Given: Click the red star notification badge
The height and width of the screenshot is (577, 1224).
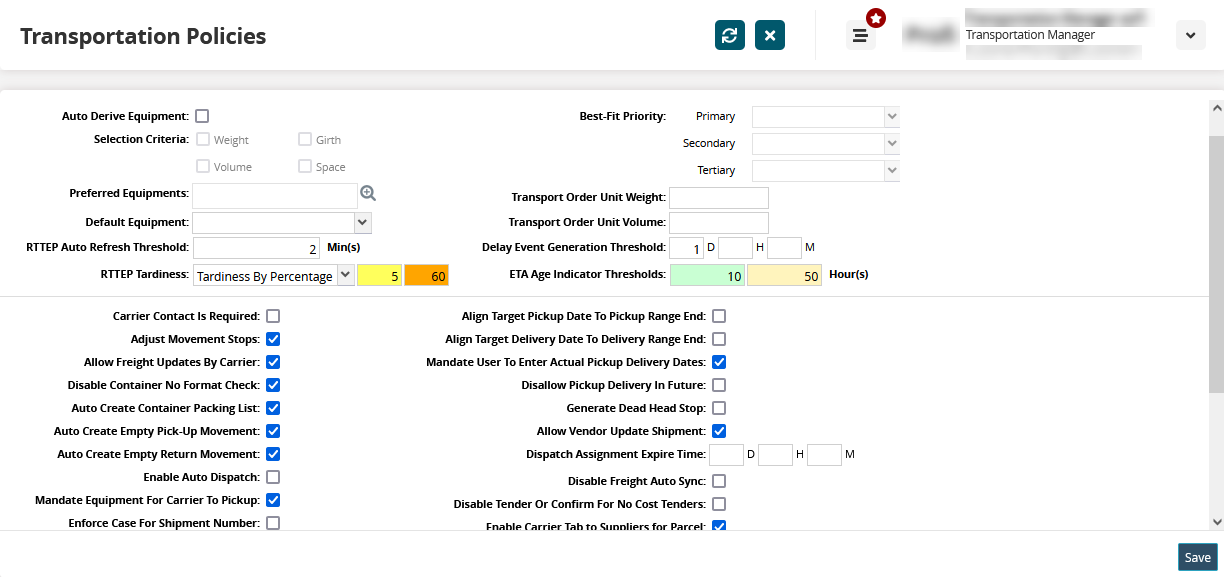Looking at the screenshot, I should (x=876, y=17).
